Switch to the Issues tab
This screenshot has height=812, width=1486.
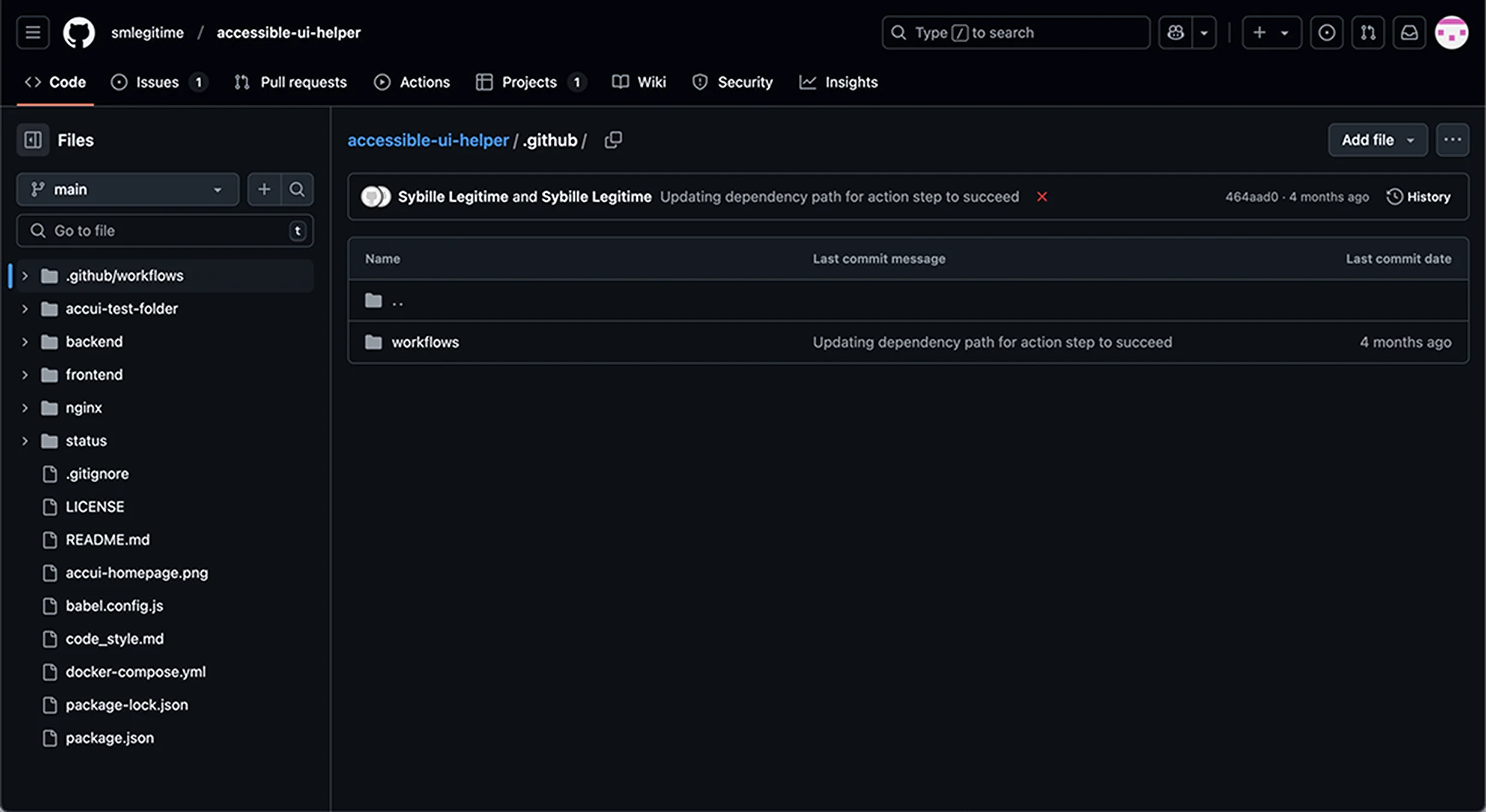[x=159, y=82]
